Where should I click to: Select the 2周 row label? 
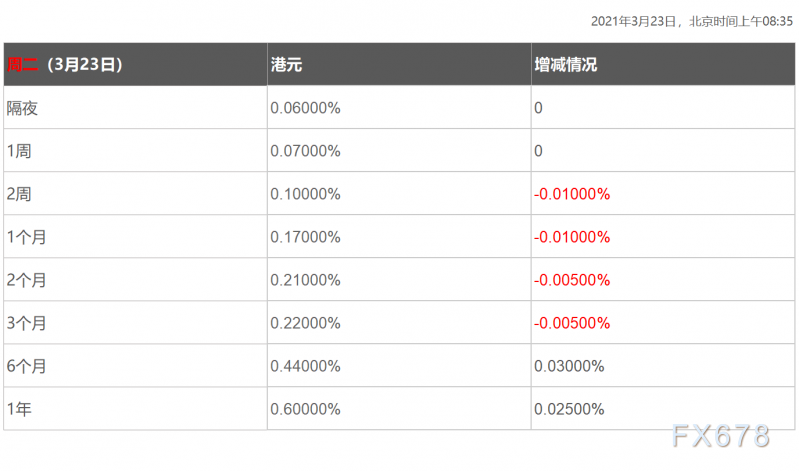pos(20,194)
